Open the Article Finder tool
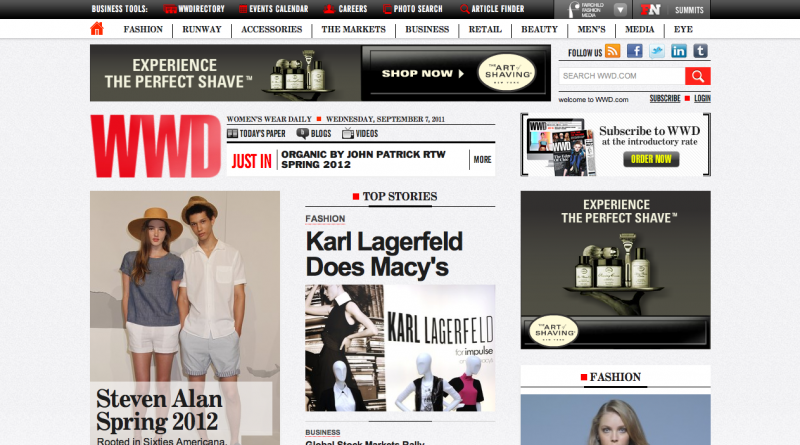Image resolution: width=800 pixels, height=445 pixels. (x=492, y=9)
